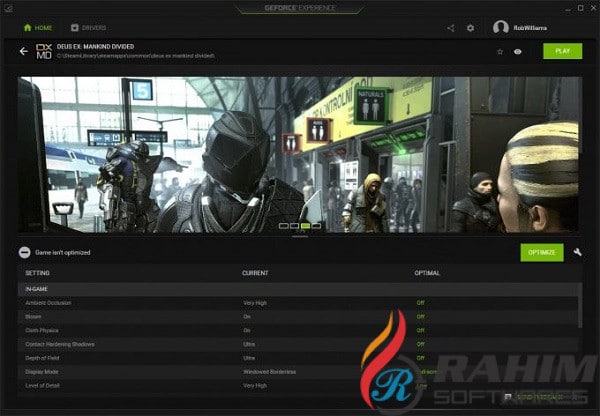Select the second screenshot carousel indicator
This screenshot has height=416, width=600.
tap(294, 226)
